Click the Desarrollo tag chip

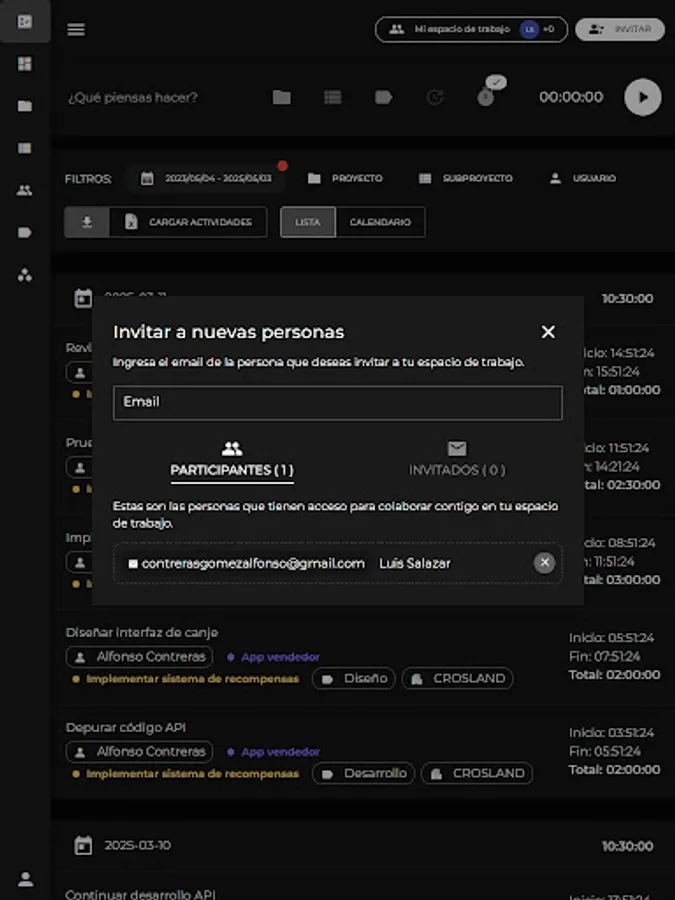[x=363, y=774]
